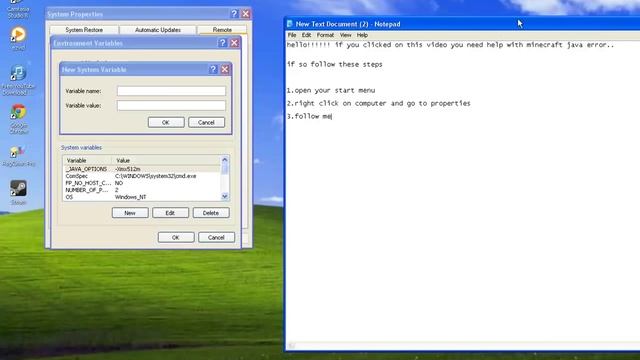Click Delete under System variables

211,213
